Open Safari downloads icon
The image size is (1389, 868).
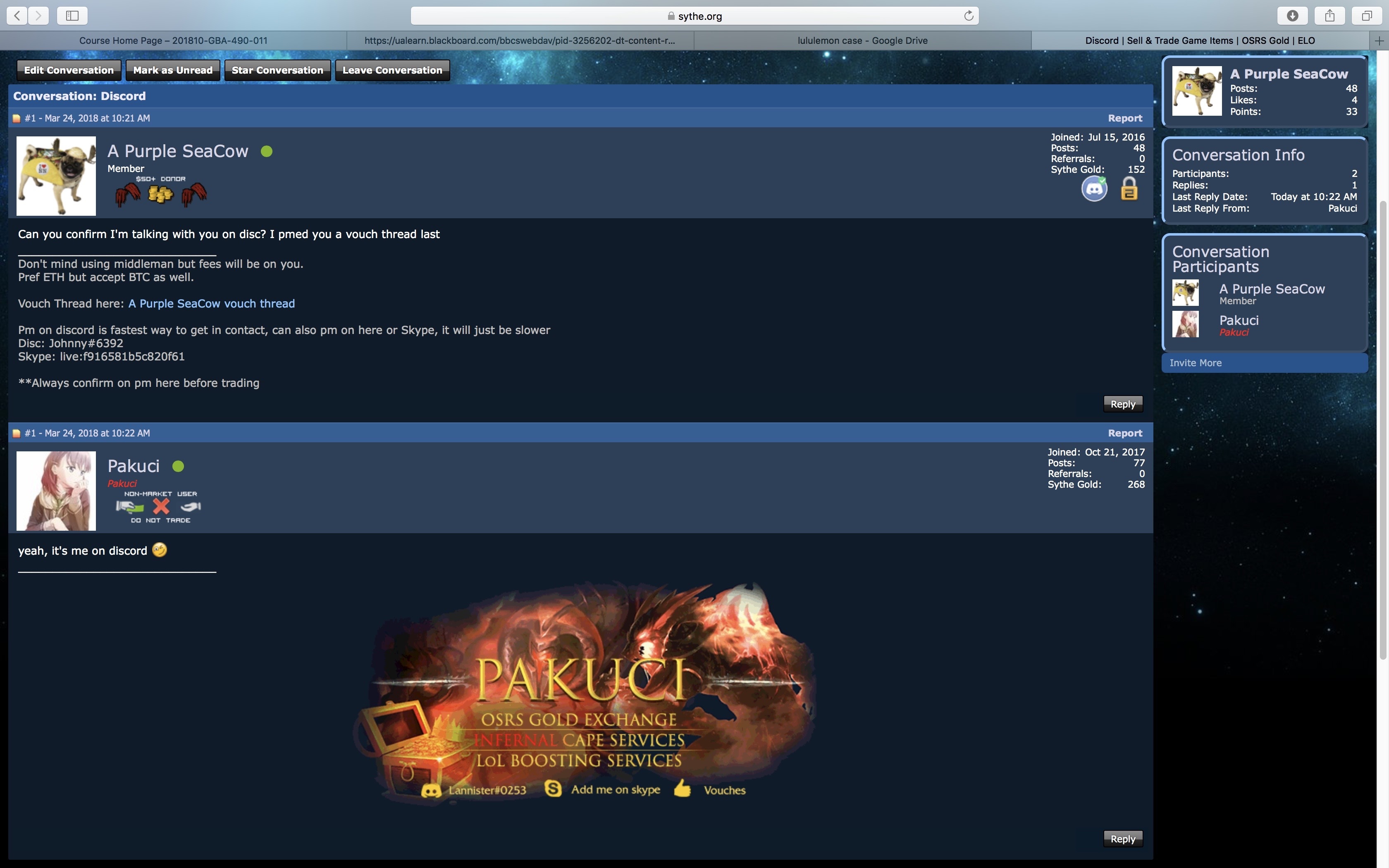[x=1292, y=16]
